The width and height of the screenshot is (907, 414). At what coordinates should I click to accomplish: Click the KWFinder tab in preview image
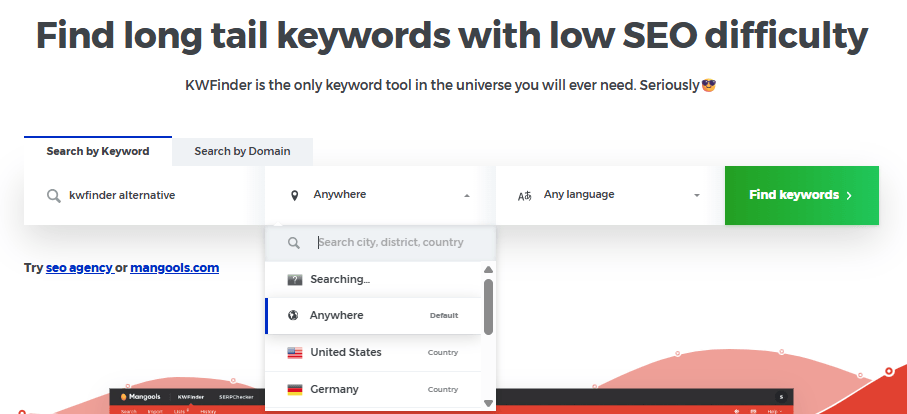(191, 397)
